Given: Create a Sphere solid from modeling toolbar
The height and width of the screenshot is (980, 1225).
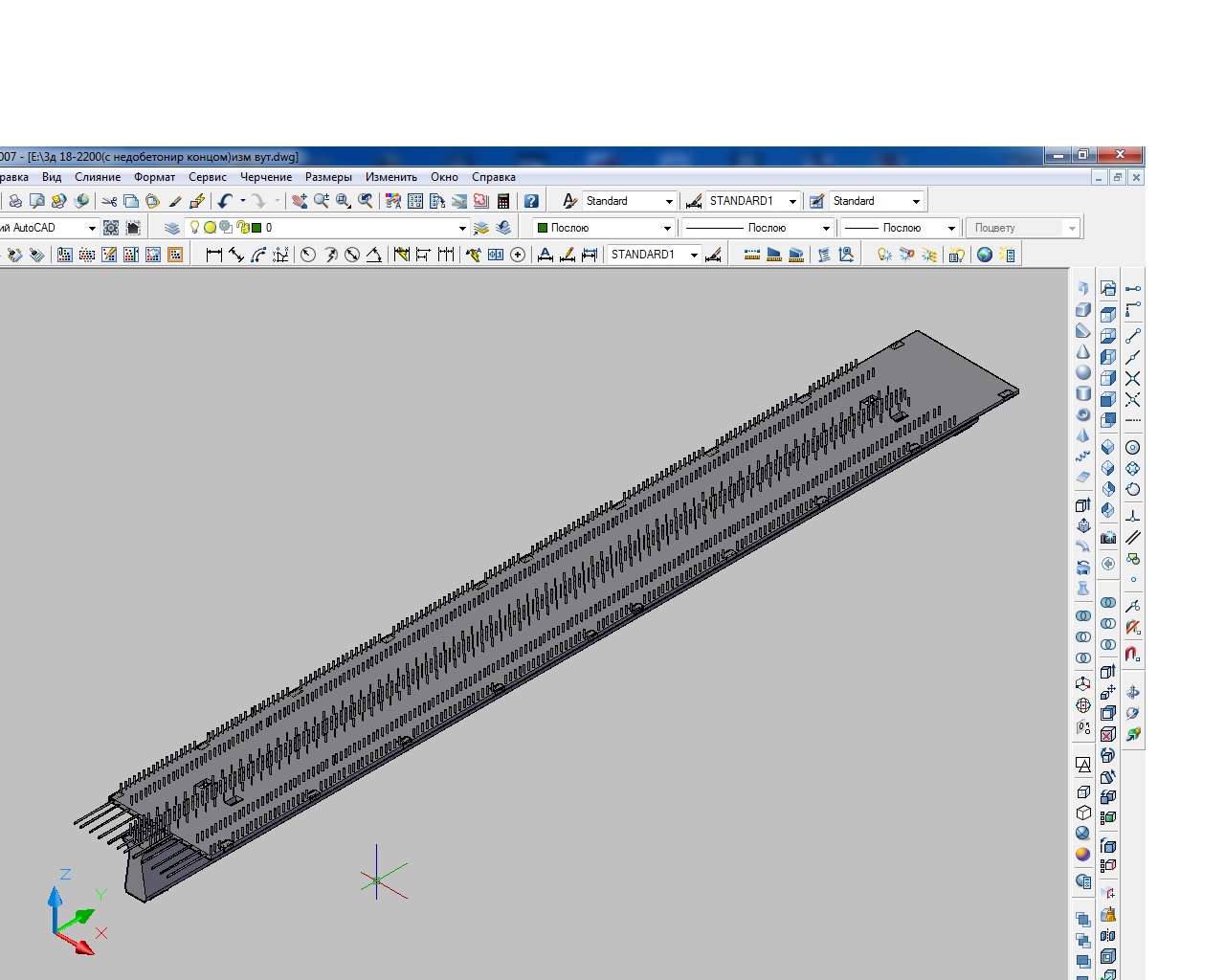Looking at the screenshot, I should click(x=1083, y=372).
